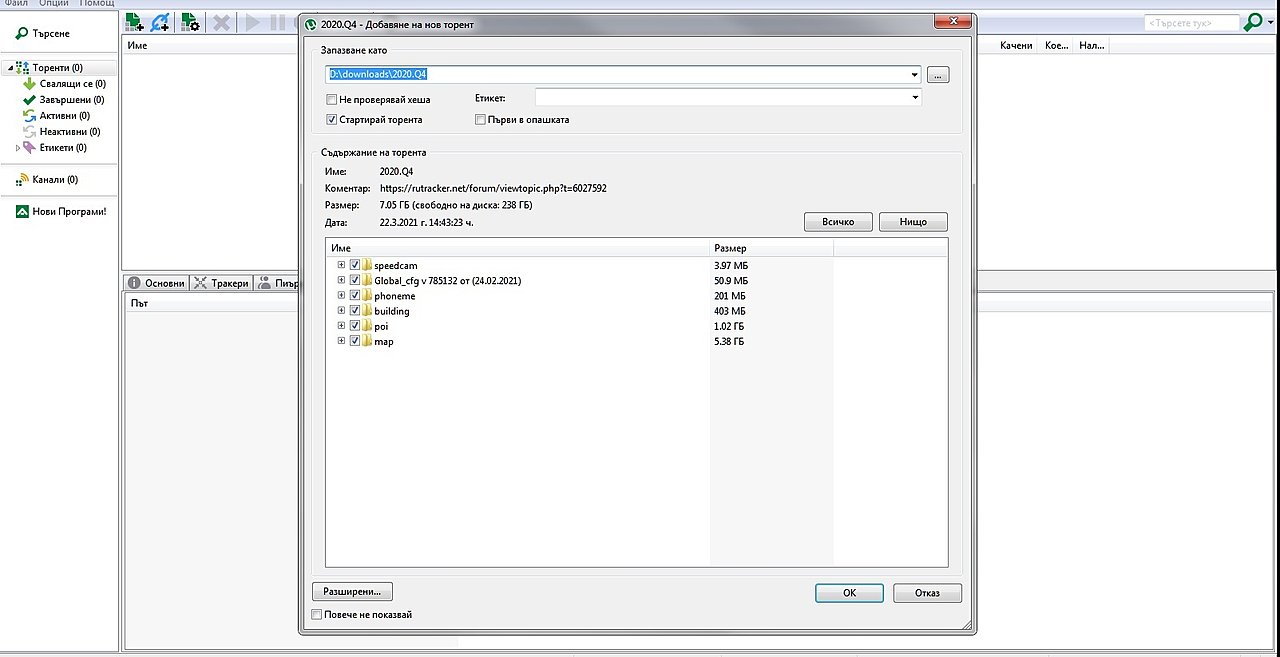The width and height of the screenshot is (1280, 657).
Task: Open the Опции menu
Action: click(x=54, y=3)
